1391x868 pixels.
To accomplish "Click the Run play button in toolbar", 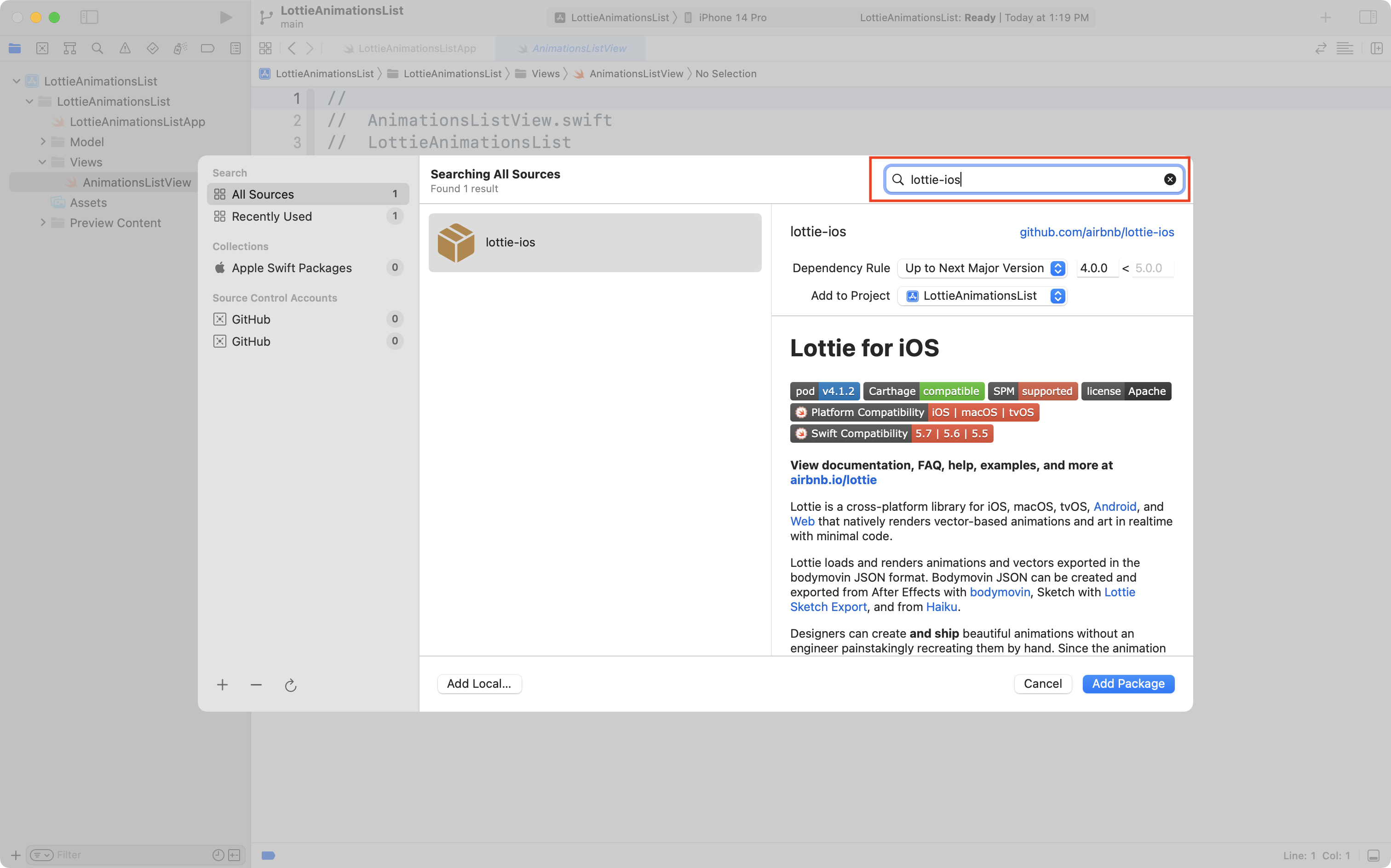I will [226, 17].
